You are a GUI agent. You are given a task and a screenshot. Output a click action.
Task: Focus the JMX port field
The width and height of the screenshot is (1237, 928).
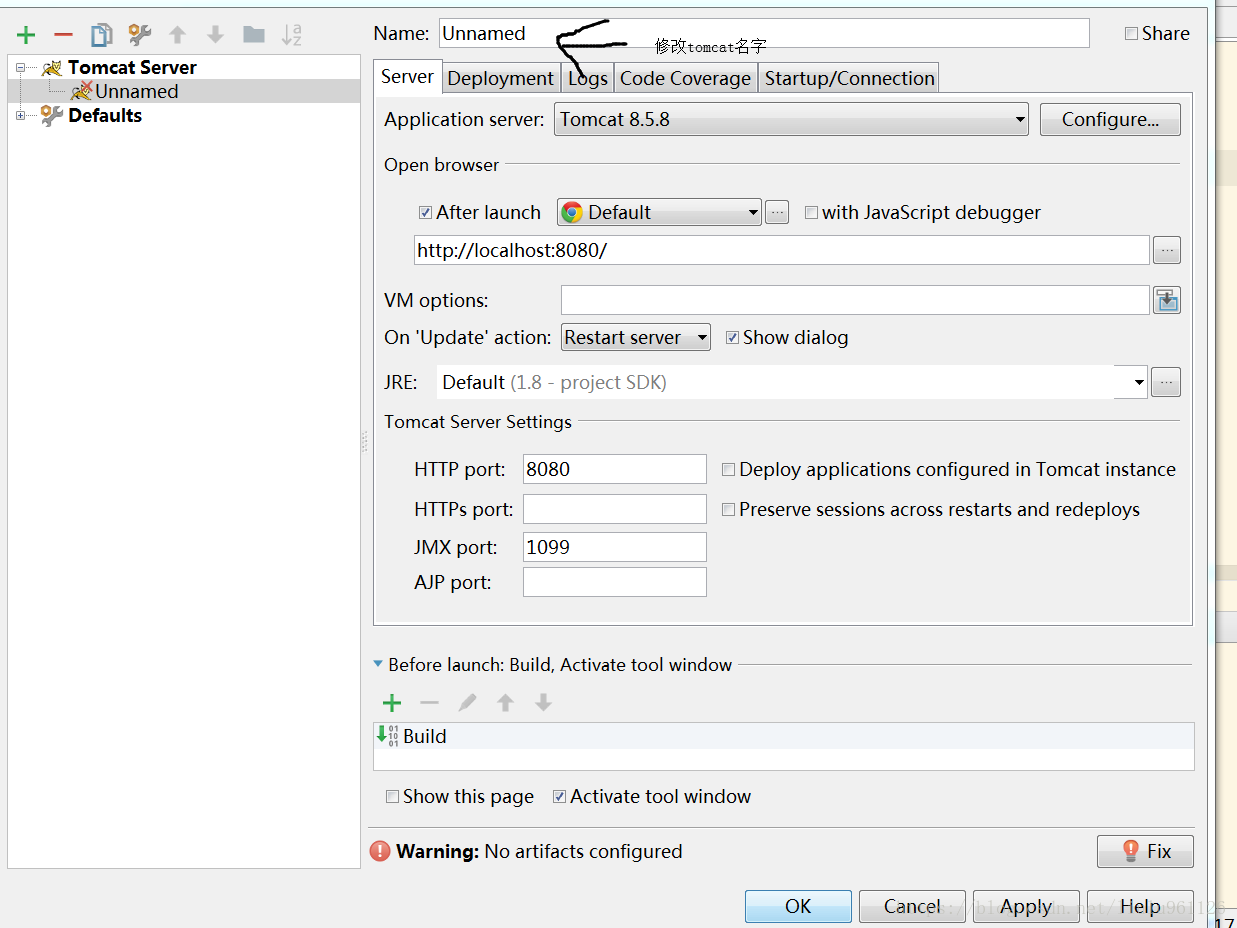pyautogui.click(x=615, y=547)
